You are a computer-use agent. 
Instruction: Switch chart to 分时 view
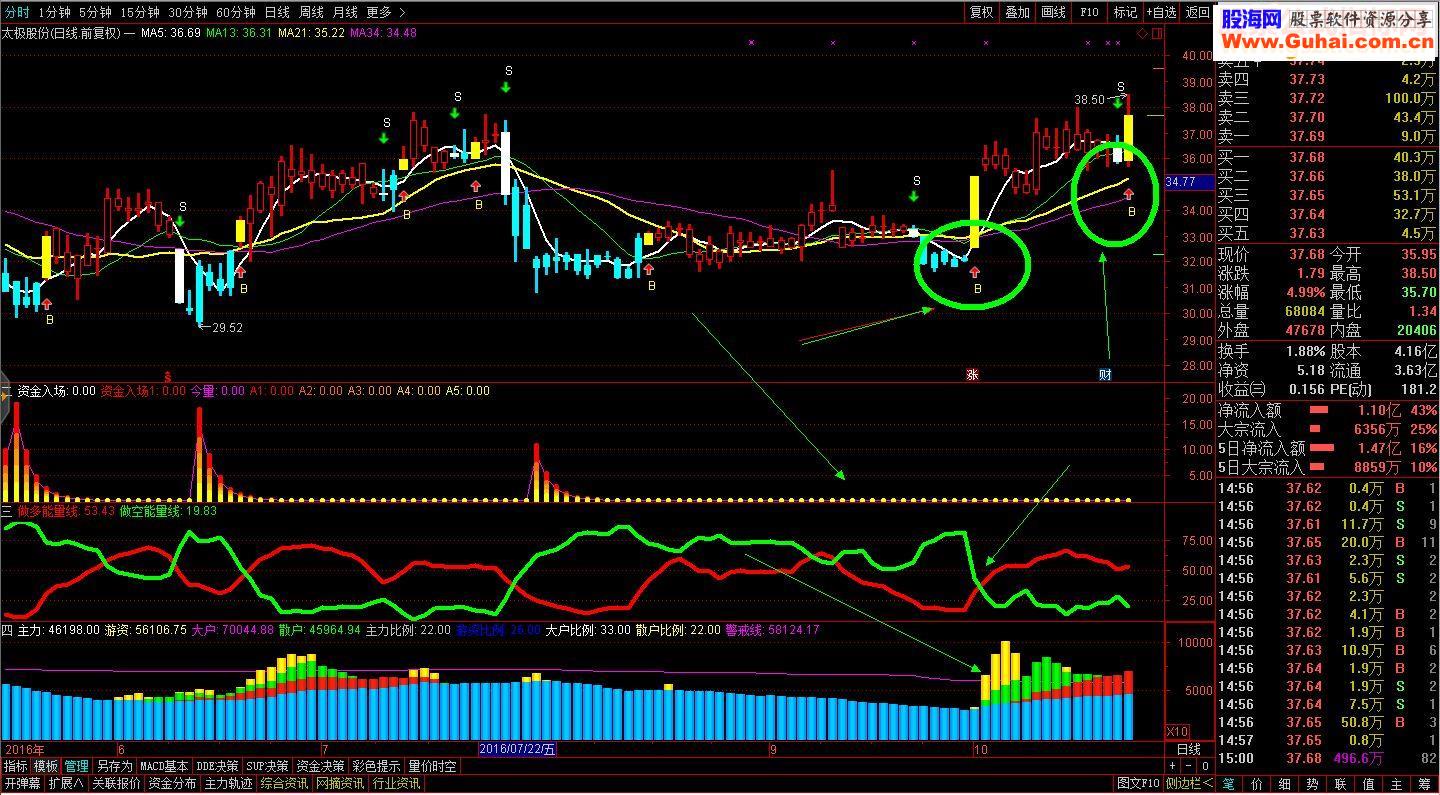coord(17,12)
